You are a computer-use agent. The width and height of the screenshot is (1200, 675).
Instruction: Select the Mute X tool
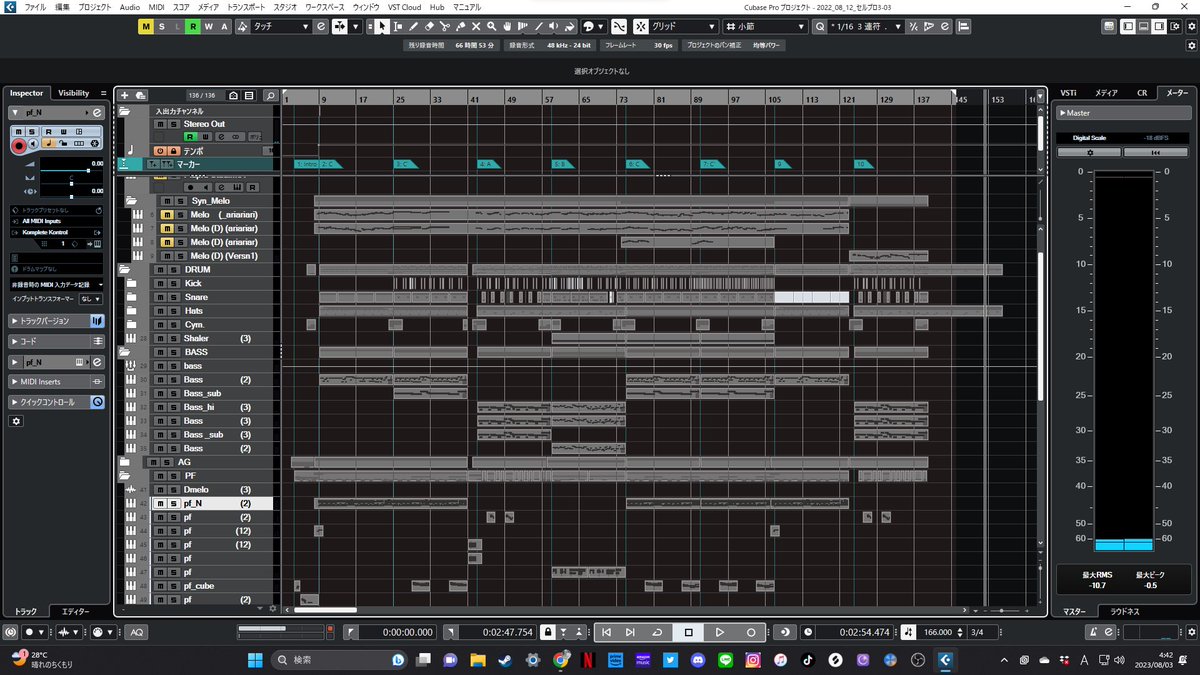pos(476,27)
